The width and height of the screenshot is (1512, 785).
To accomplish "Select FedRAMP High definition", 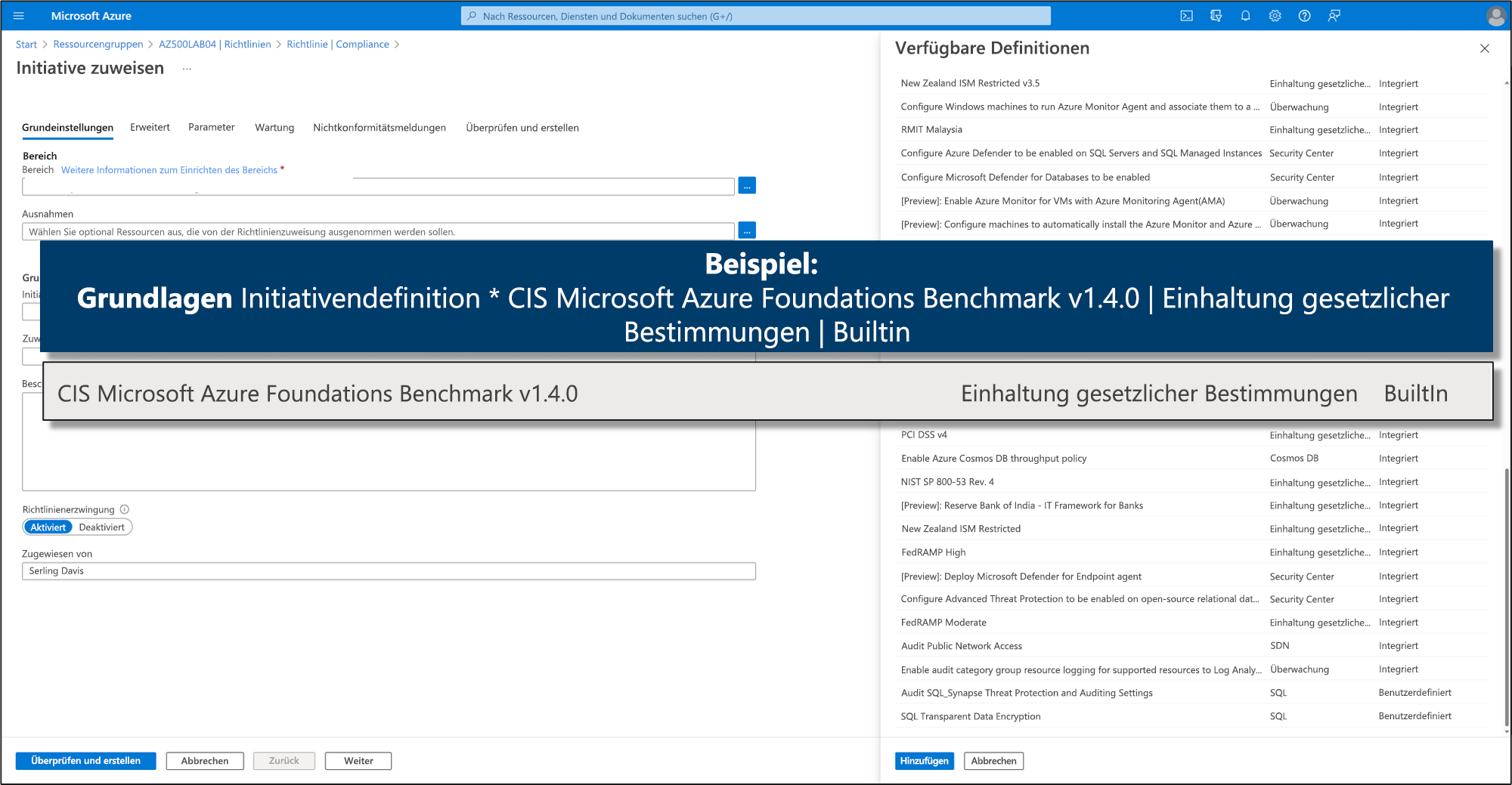I will [x=1193, y=552].
